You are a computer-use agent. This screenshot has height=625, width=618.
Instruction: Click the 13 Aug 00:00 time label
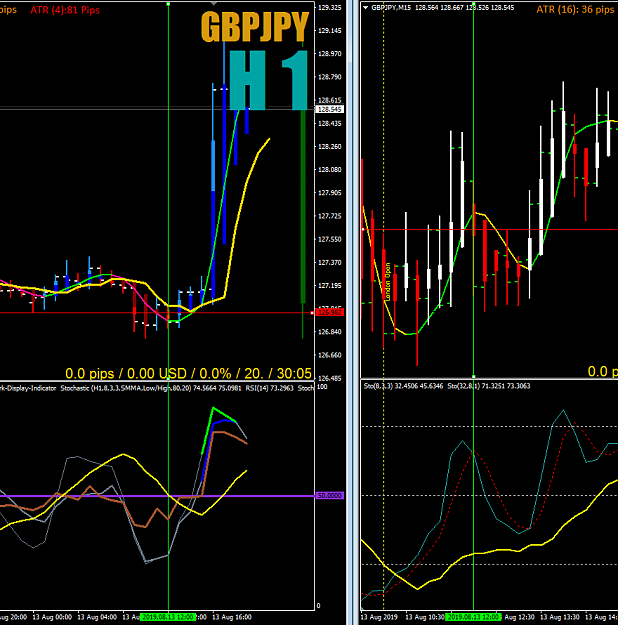[x=52, y=617]
